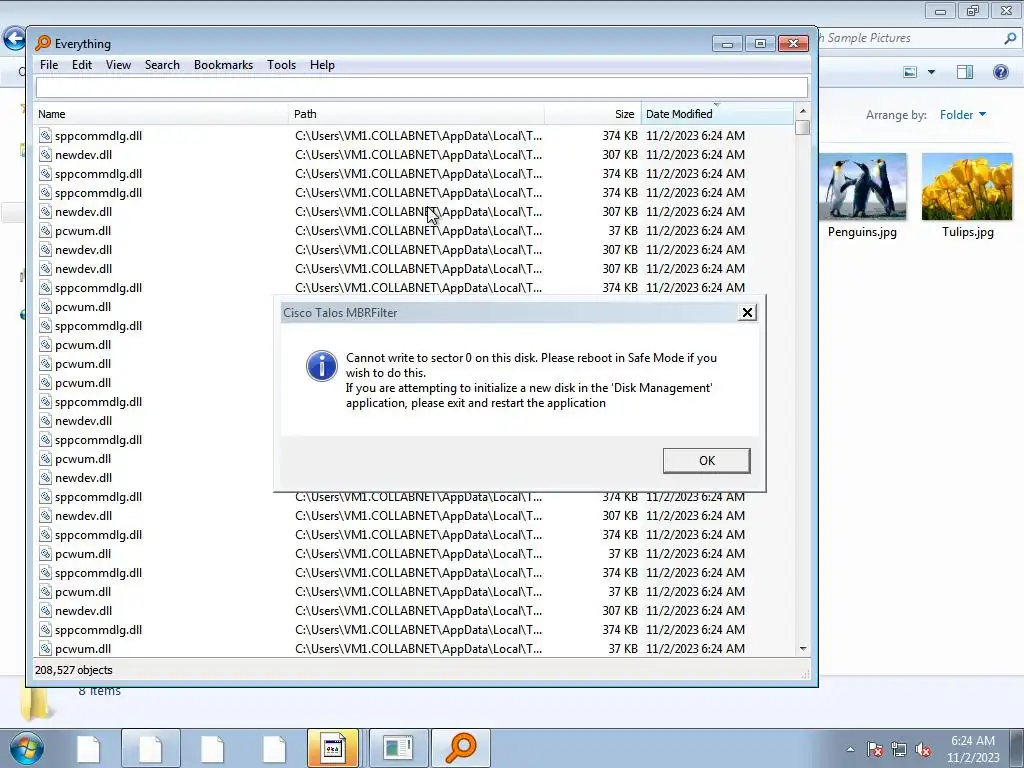The height and width of the screenshot is (768, 1024).
Task: Toggle the Explorer preview pane icon
Action: tap(965, 72)
